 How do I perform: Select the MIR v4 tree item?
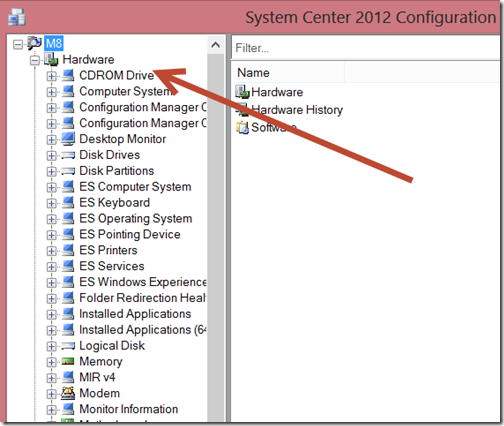[x=97, y=377]
